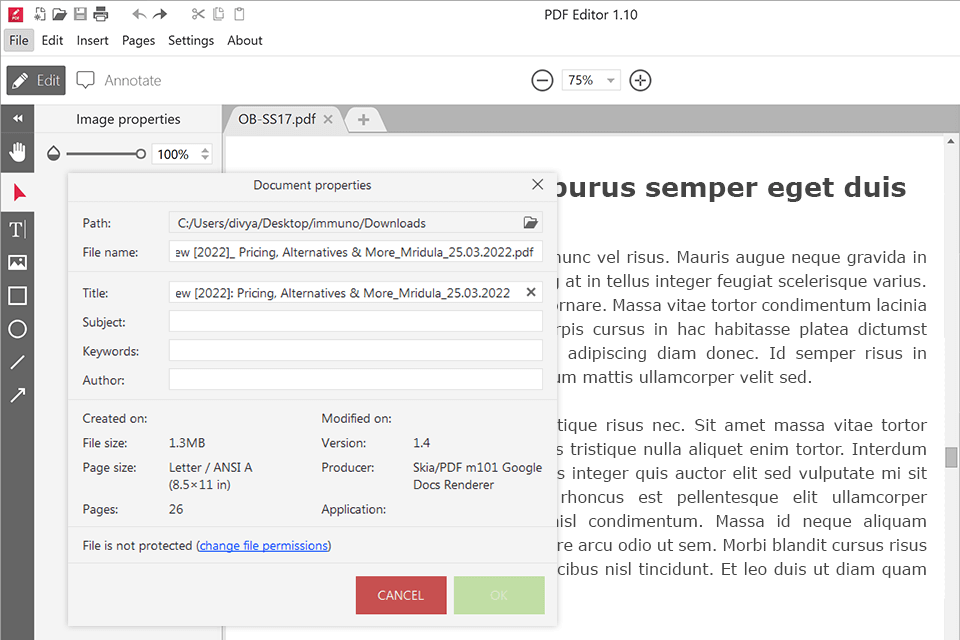960x640 pixels.
Task: Switch to Annotate mode
Action: 119,80
